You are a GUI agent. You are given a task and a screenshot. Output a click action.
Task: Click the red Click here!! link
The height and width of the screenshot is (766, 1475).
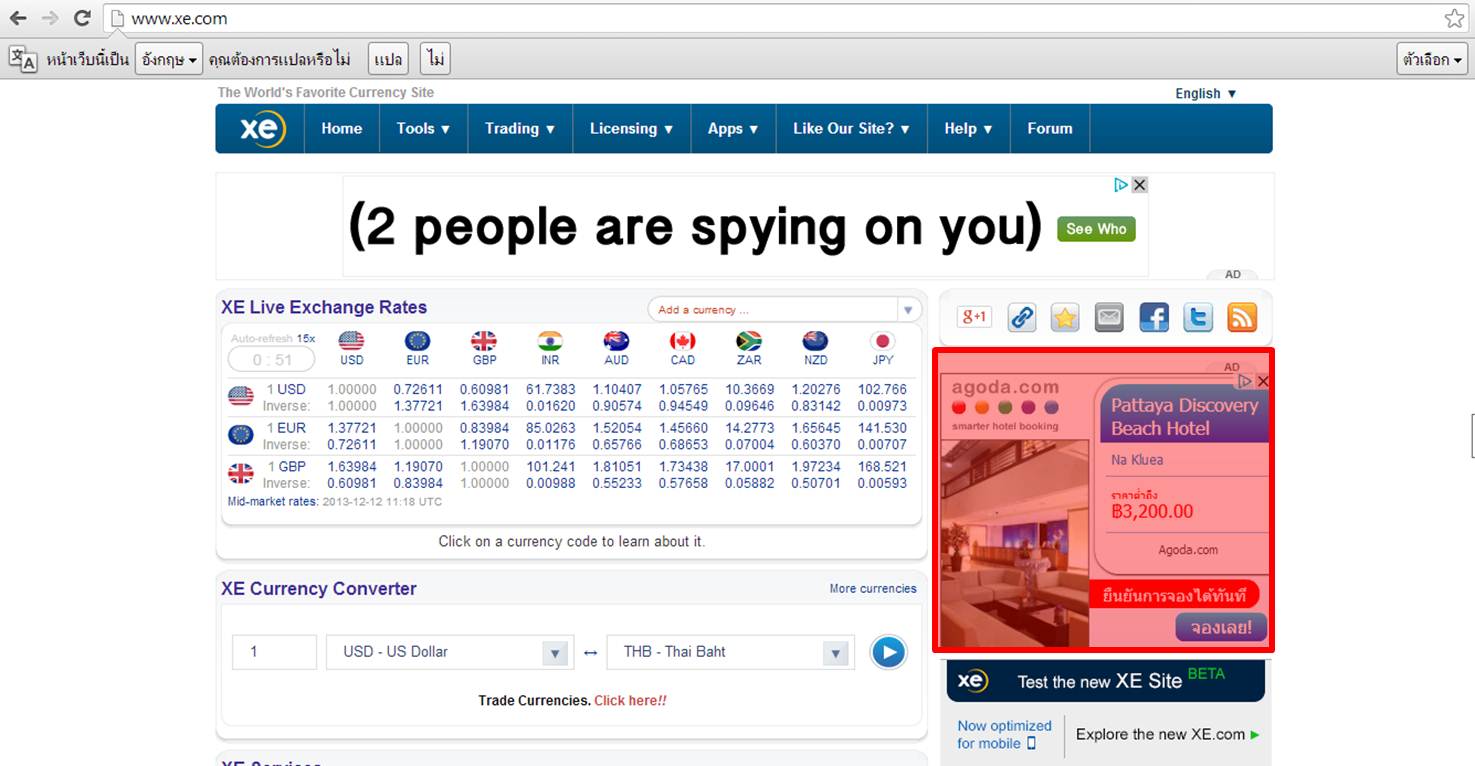click(630, 701)
